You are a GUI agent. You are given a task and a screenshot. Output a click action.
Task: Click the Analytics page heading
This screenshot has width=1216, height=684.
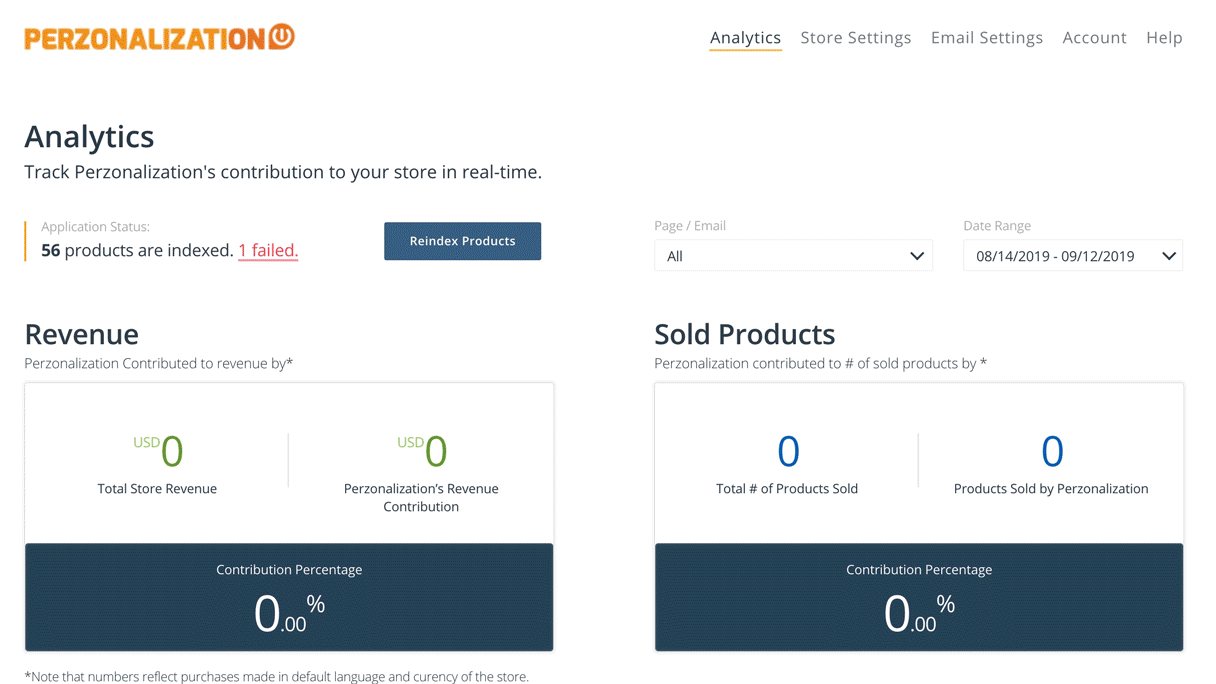89,136
